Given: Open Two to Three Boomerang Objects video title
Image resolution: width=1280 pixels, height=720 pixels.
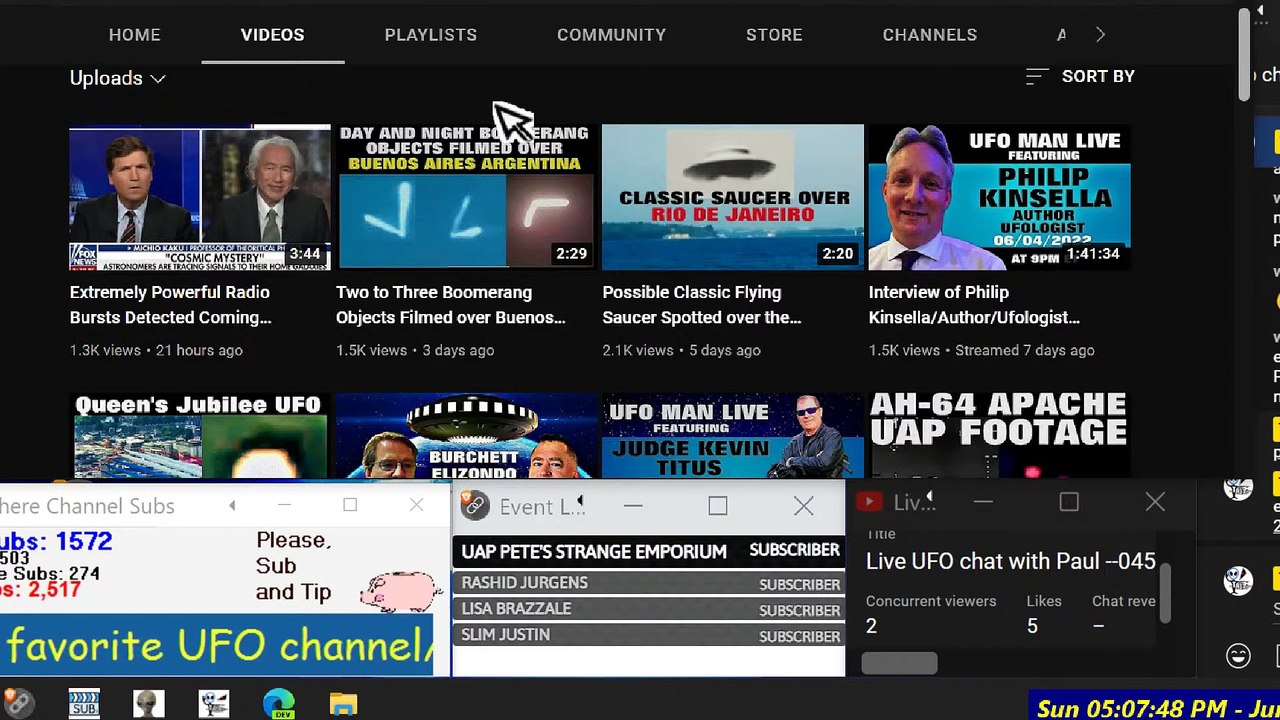Looking at the screenshot, I should pos(450,305).
